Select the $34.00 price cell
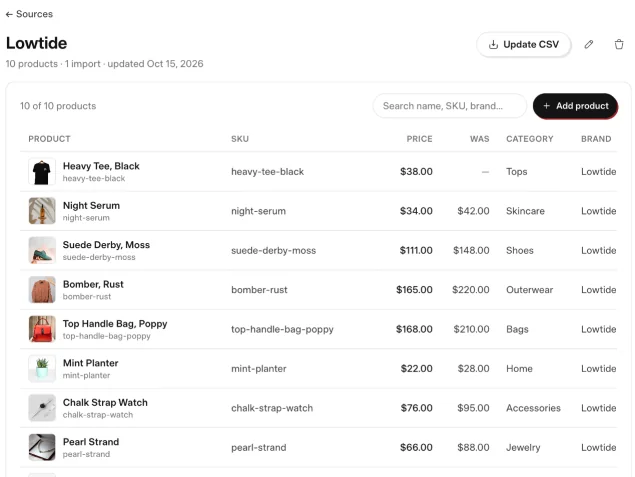The height and width of the screenshot is (477, 635). (x=416, y=211)
